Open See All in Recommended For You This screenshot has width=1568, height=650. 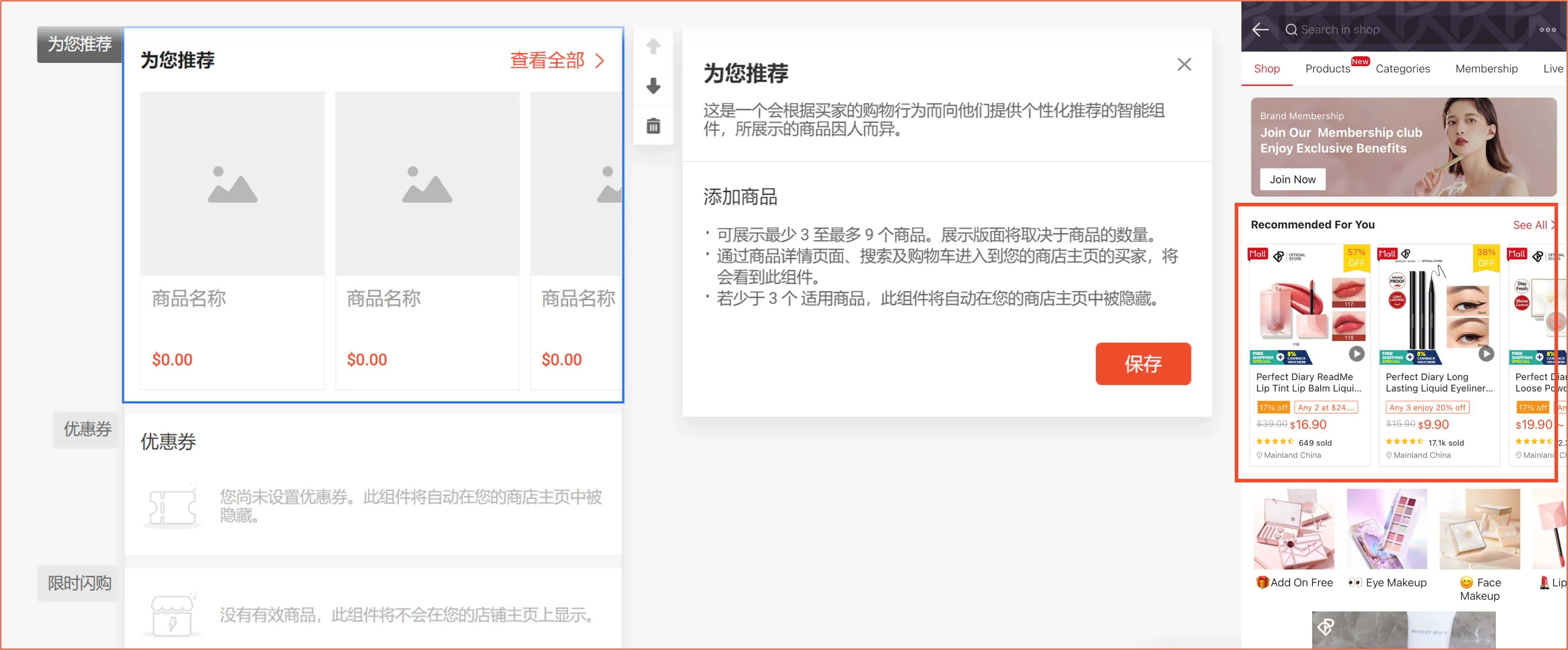[x=1530, y=224]
